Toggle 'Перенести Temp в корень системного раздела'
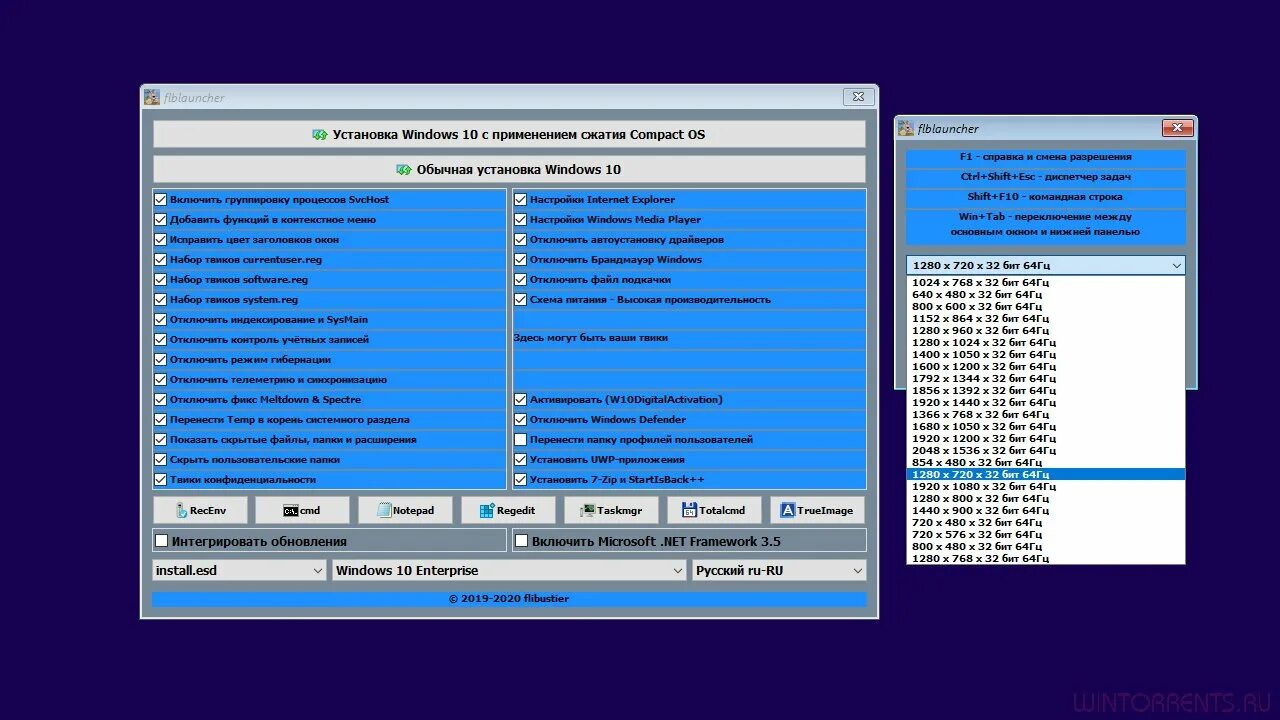 click(x=161, y=419)
